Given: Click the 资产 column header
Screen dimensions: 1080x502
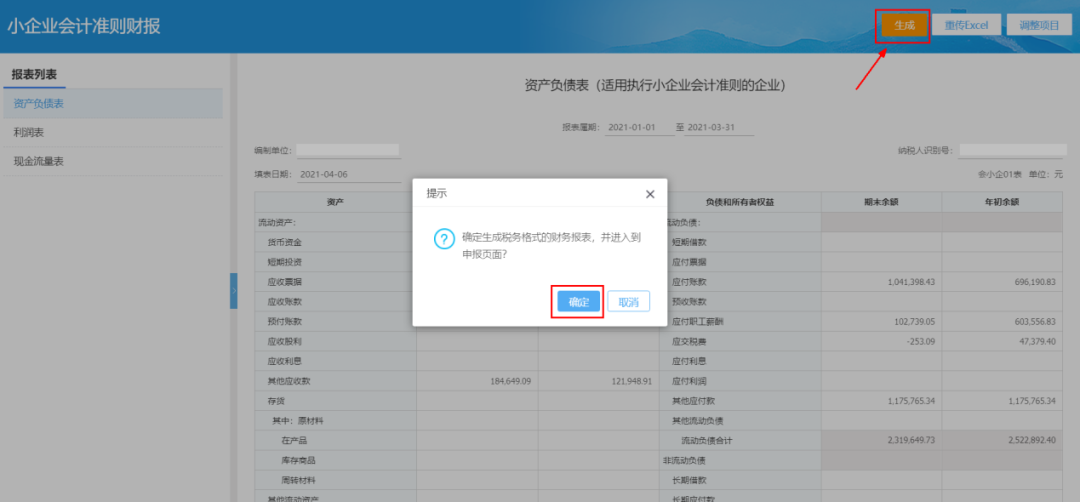Looking at the screenshot, I should click(x=335, y=202).
